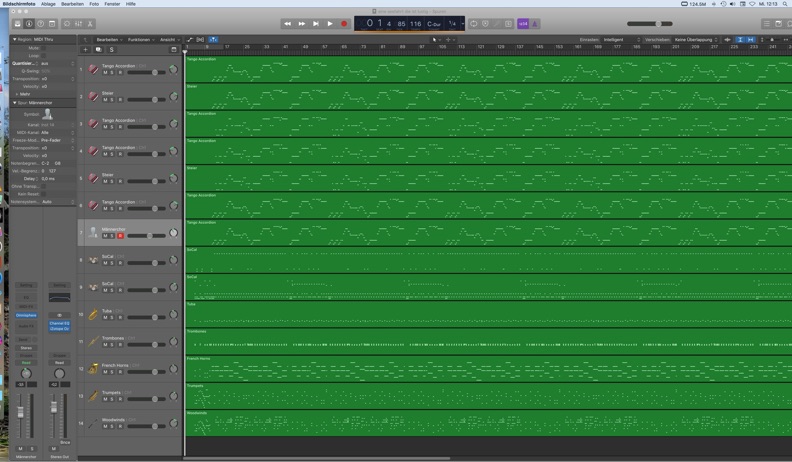Click the Woodwinds track instrument icon
This screenshot has height=462, width=792.
click(93, 423)
